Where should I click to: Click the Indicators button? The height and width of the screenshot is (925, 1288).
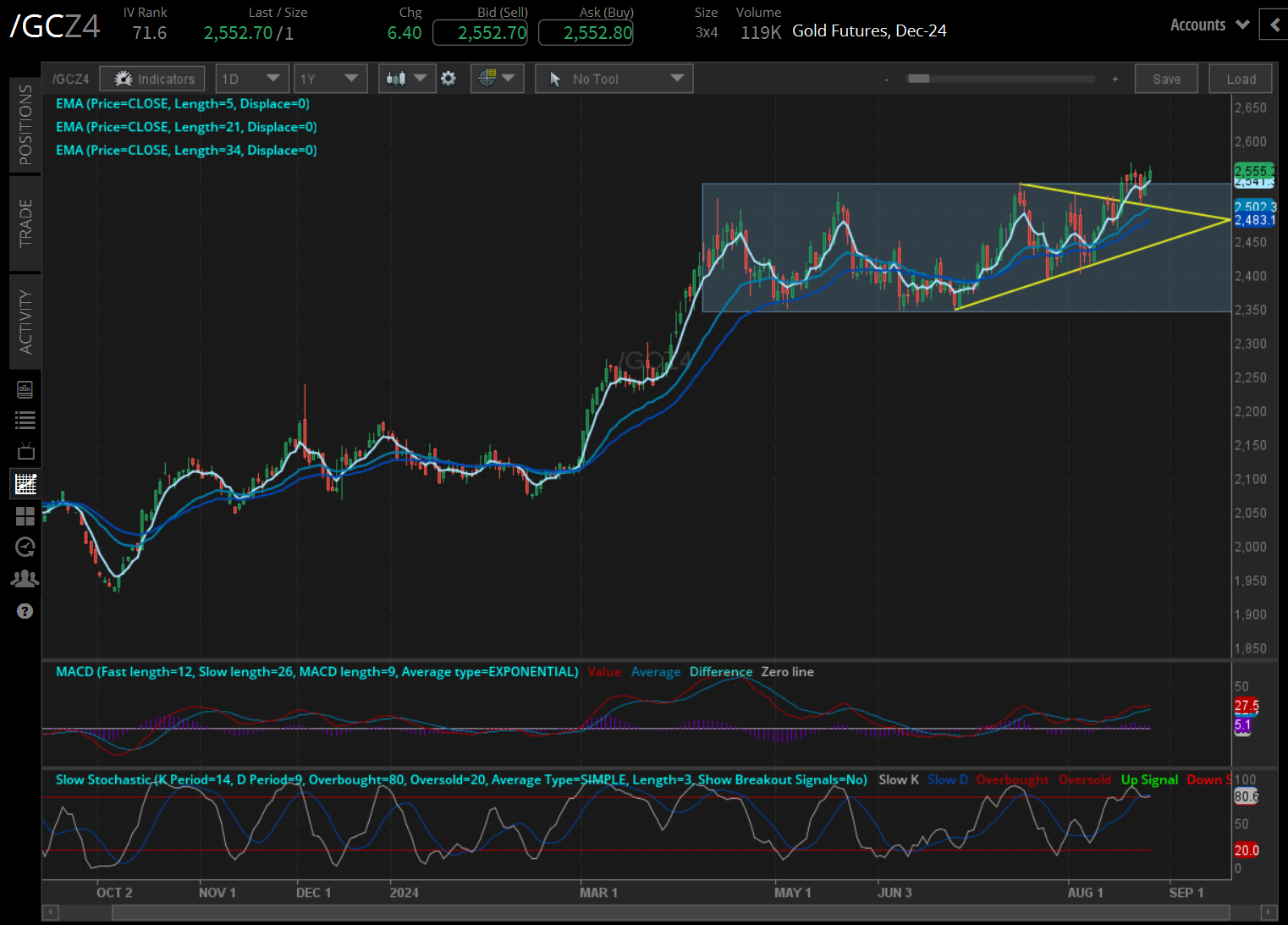coord(153,79)
